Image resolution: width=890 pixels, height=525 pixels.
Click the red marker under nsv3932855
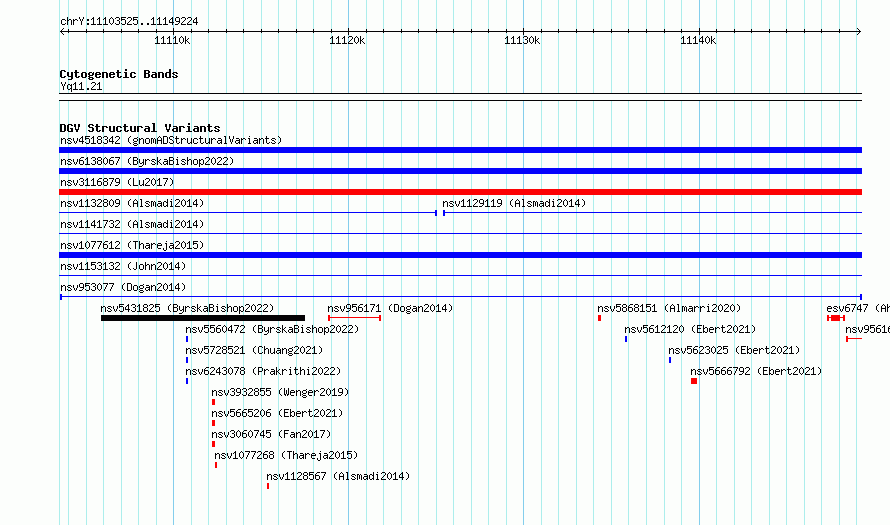tap(213, 402)
